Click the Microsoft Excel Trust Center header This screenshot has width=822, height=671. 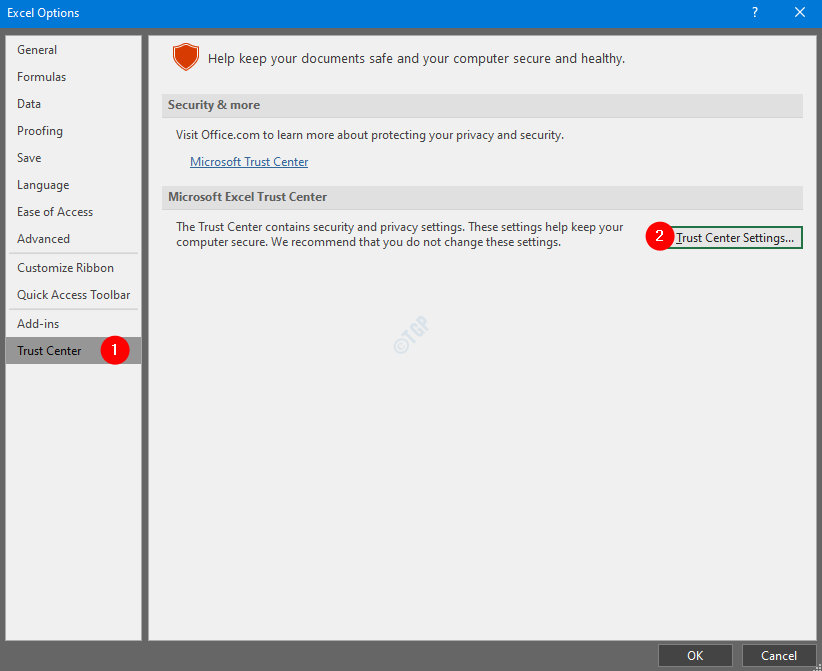coord(247,197)
